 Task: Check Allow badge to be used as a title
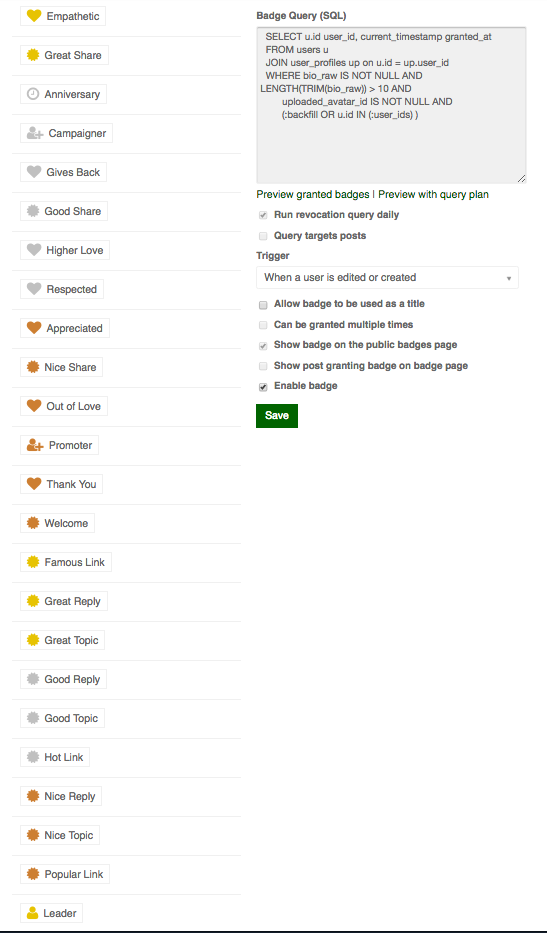click(x=263, y=305)
